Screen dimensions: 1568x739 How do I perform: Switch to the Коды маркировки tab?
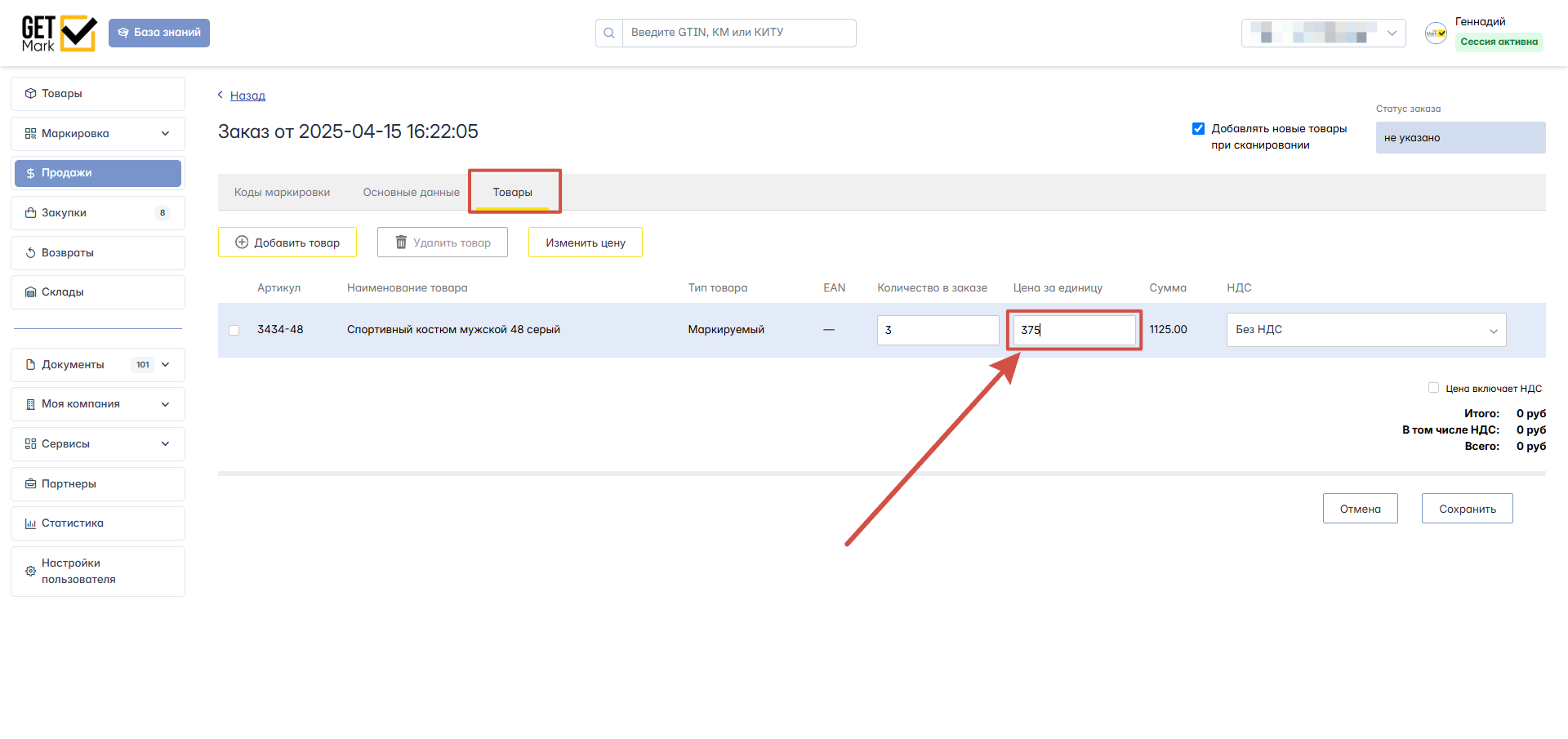click(283, 193)
